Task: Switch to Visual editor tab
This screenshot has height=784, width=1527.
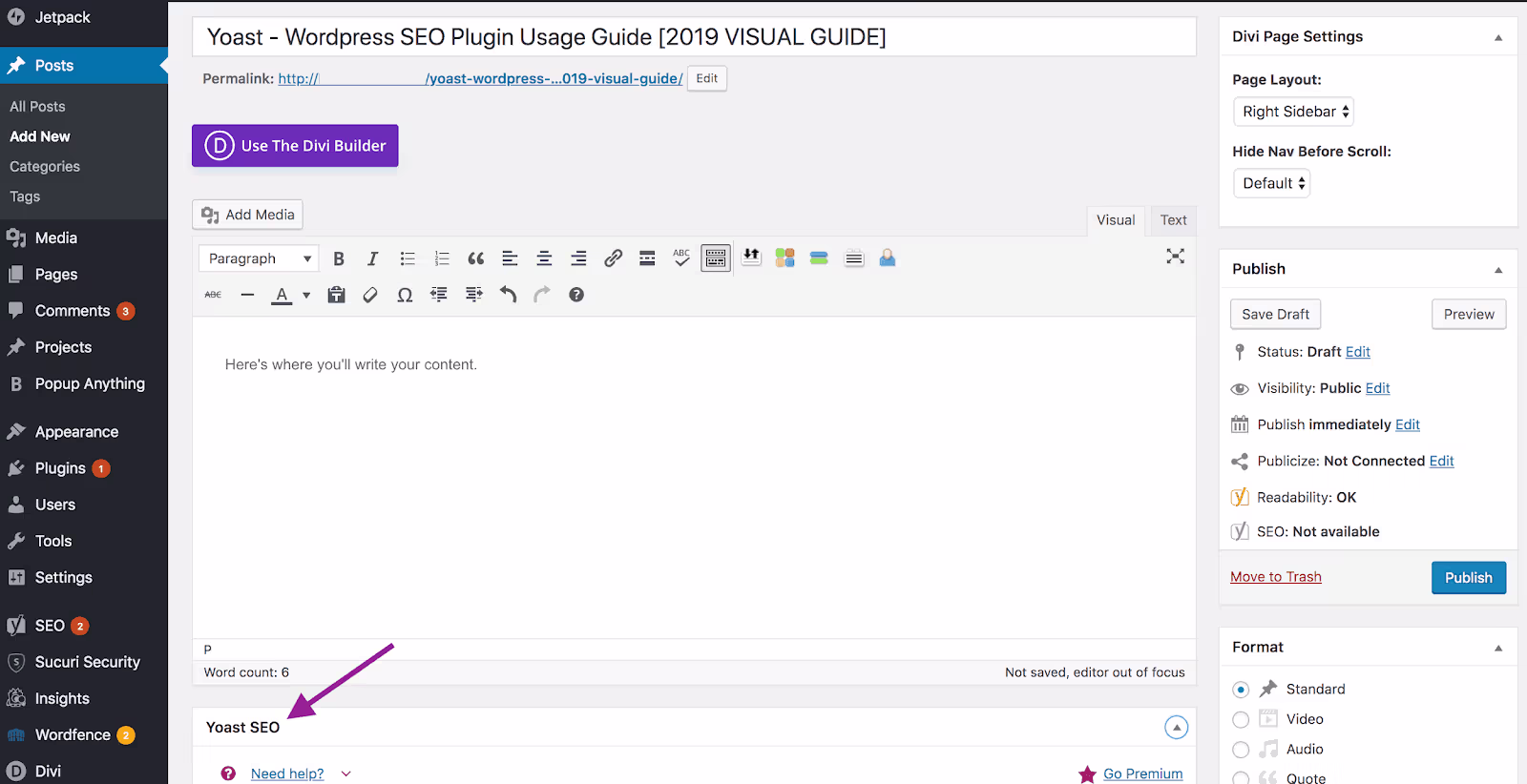Action: coord(1116,220)
